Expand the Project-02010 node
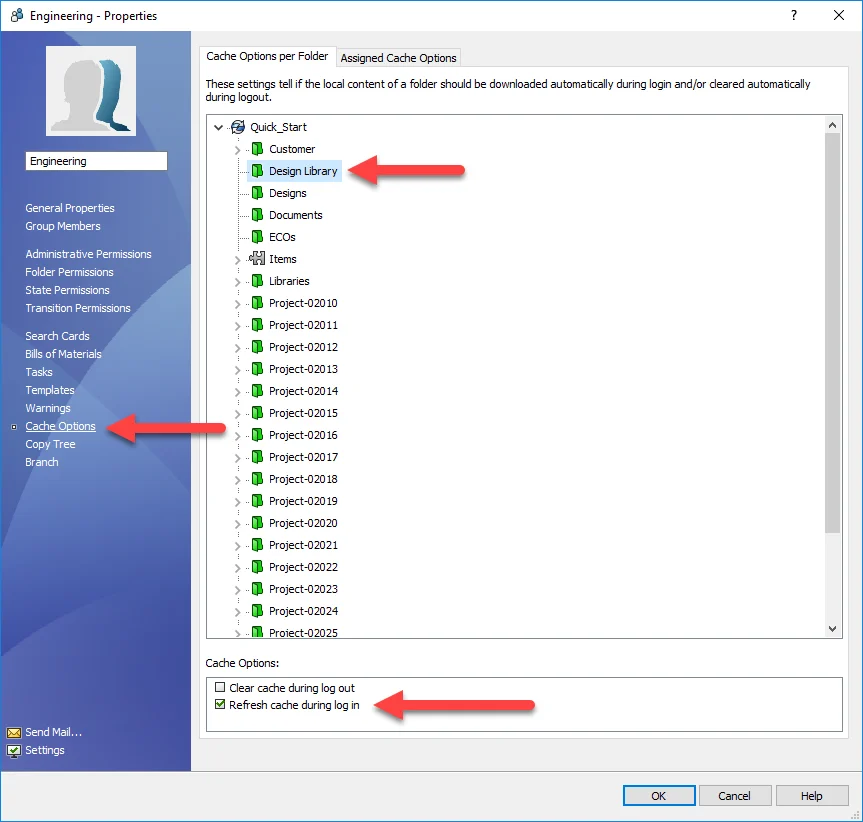 (x=237, y=304)
